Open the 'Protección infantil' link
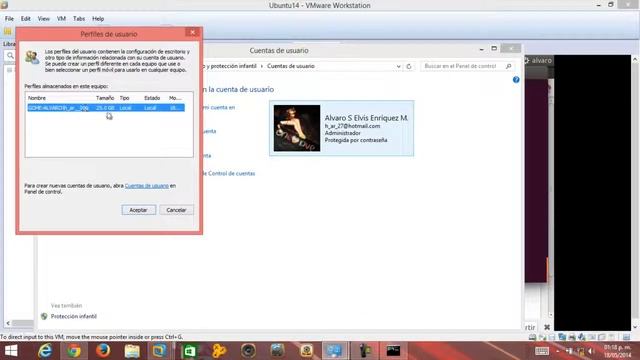The width and height of the screenshot is (640, 360). [x=73, y=316]
